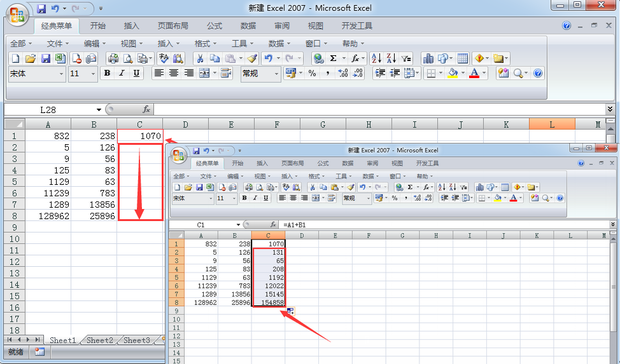Click the Sort Ascending A-Z icon in the larger window

point(376,58)
